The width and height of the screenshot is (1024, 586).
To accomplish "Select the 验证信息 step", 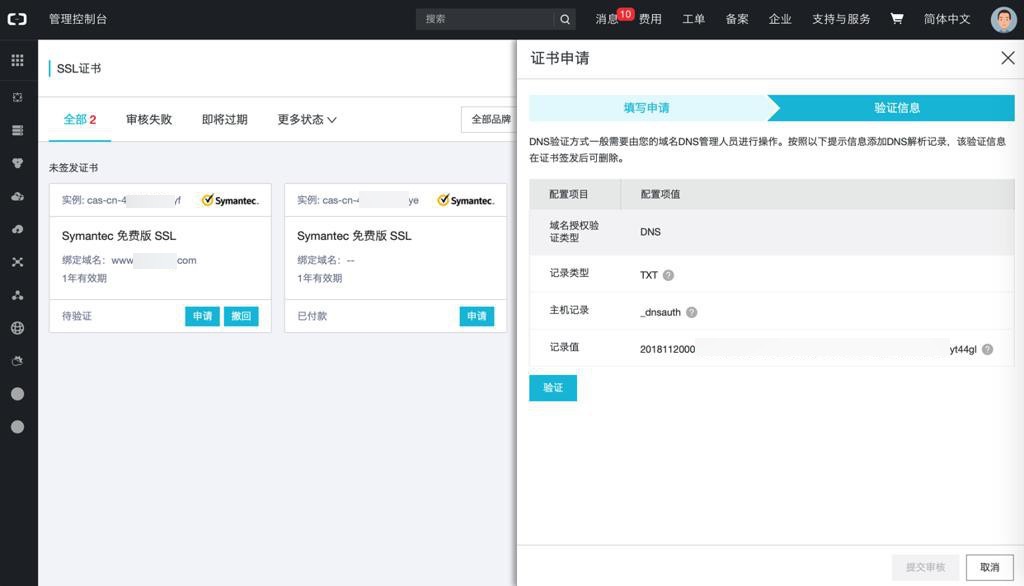I will (897, 108).
